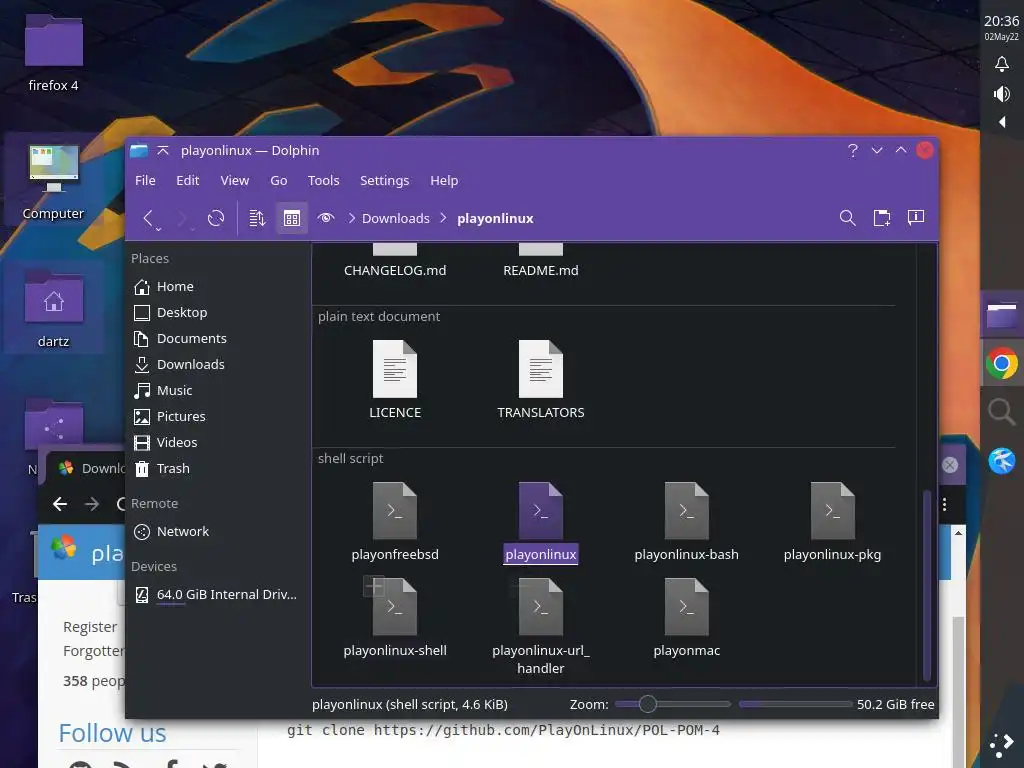Image resolution: width=1024 pixels, height=768 pixels.
Task: Click the Dolphin forward arrow
Action: click(x=182, y=218)
